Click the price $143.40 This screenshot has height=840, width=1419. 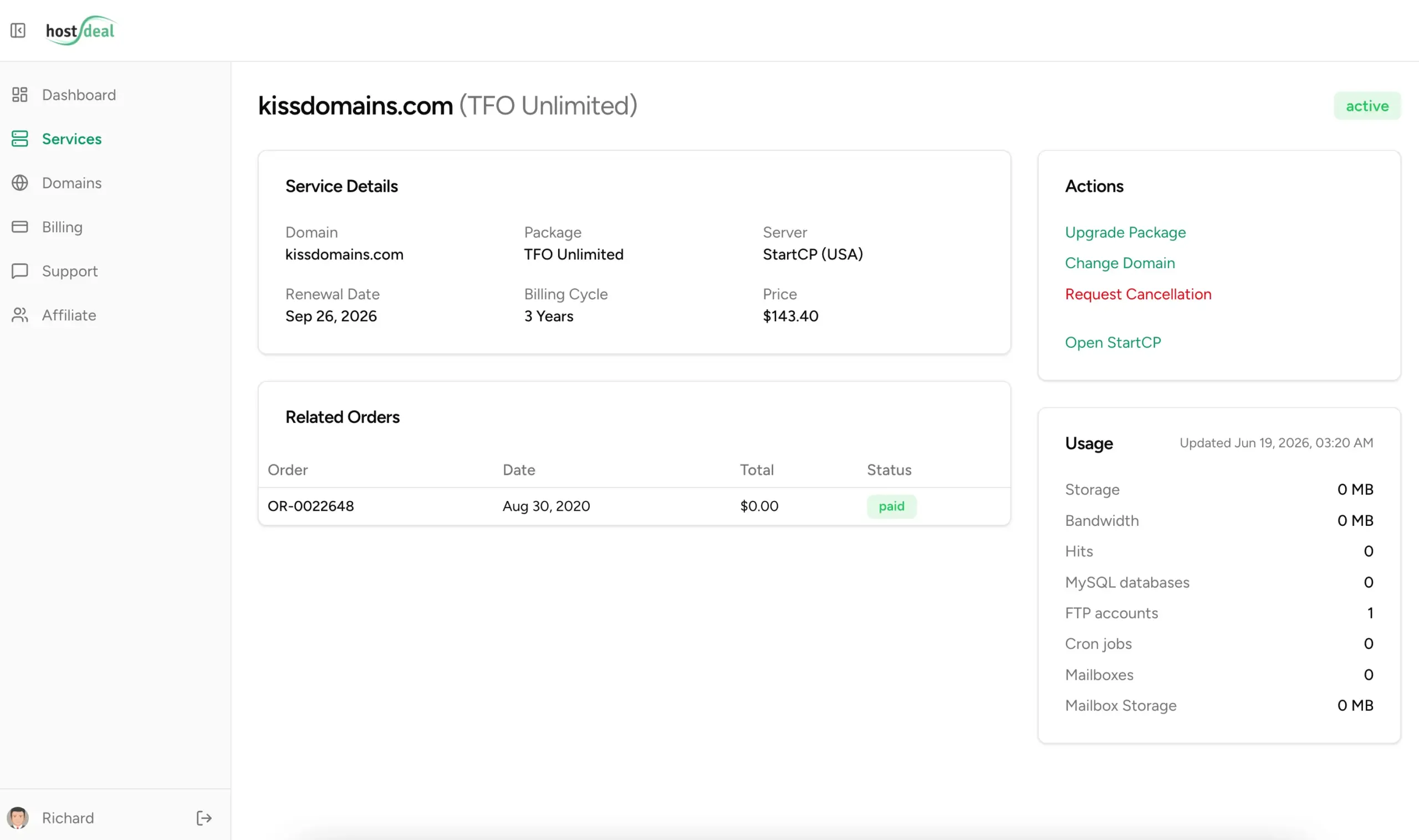(x=790, y=316)
